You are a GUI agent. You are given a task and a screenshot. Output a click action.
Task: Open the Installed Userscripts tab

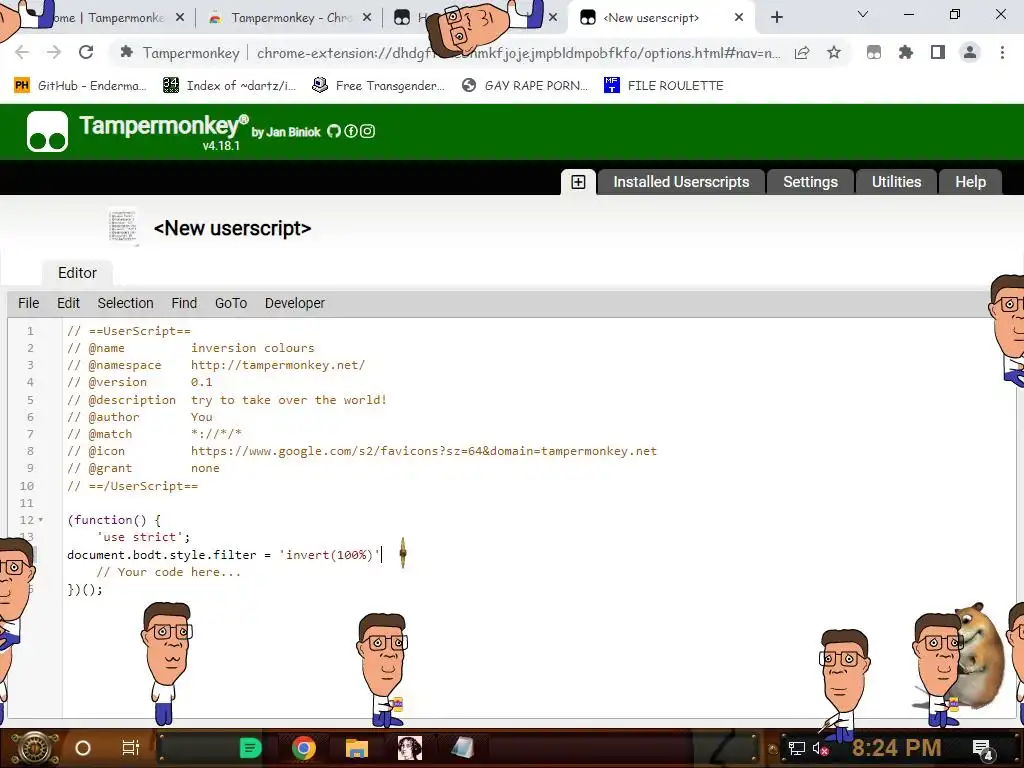(680, 182)
